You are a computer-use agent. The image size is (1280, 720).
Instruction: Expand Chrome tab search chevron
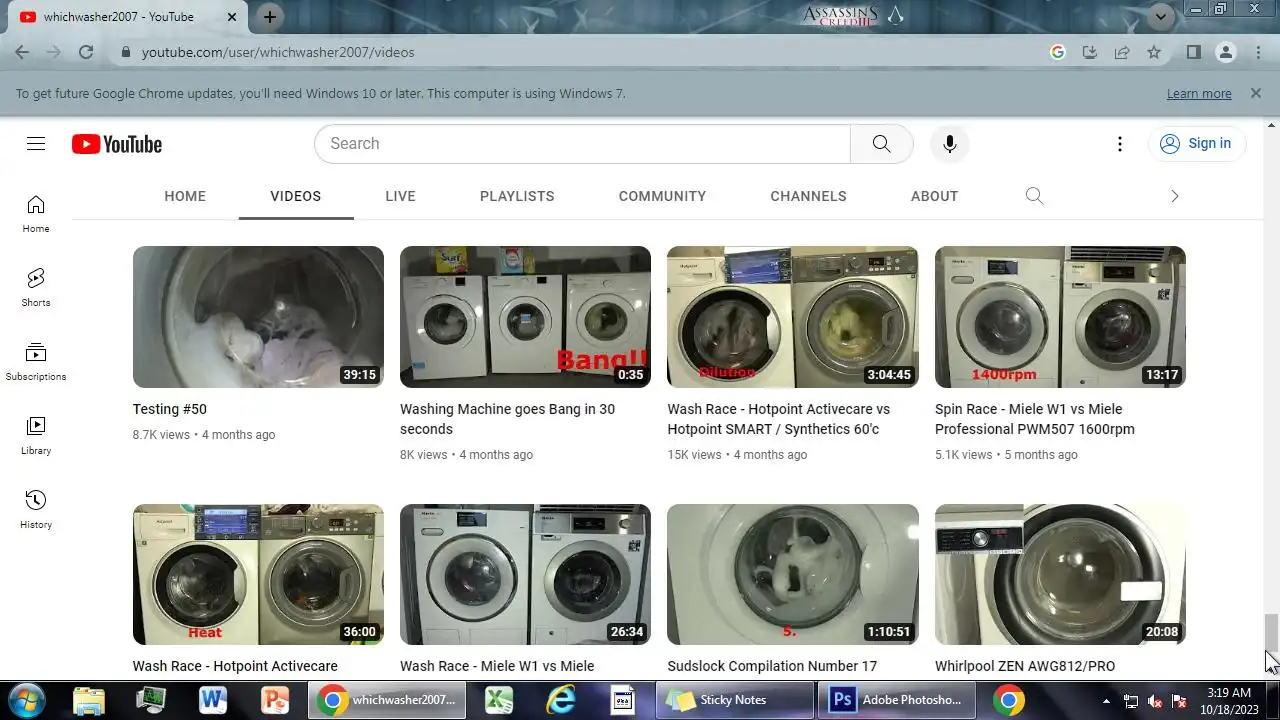[1161, 17]
